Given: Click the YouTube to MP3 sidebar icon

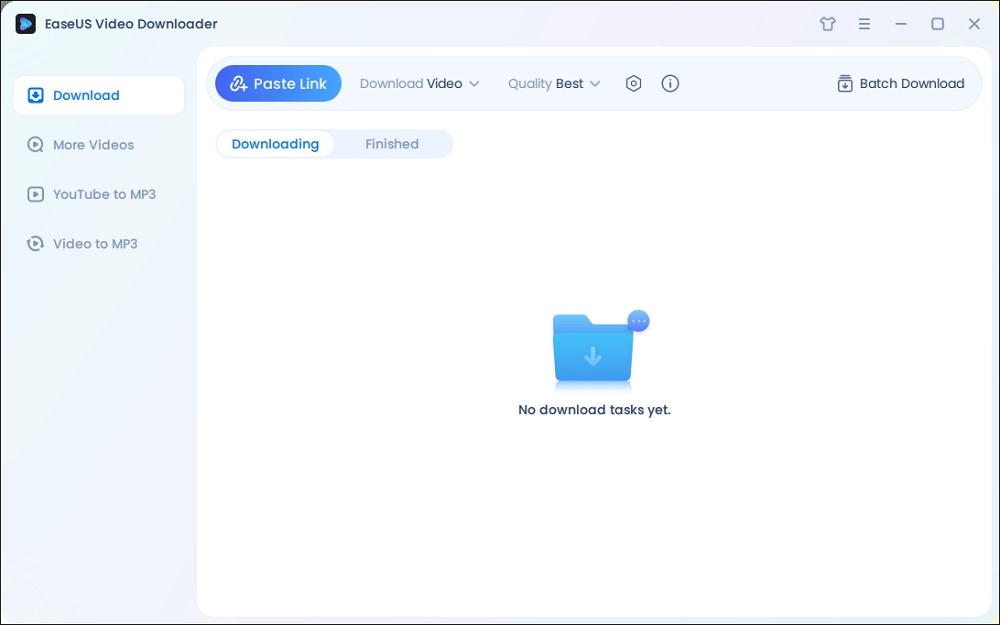Looking at the screenshot, I should pyautogui.click(x=36, y=195).
